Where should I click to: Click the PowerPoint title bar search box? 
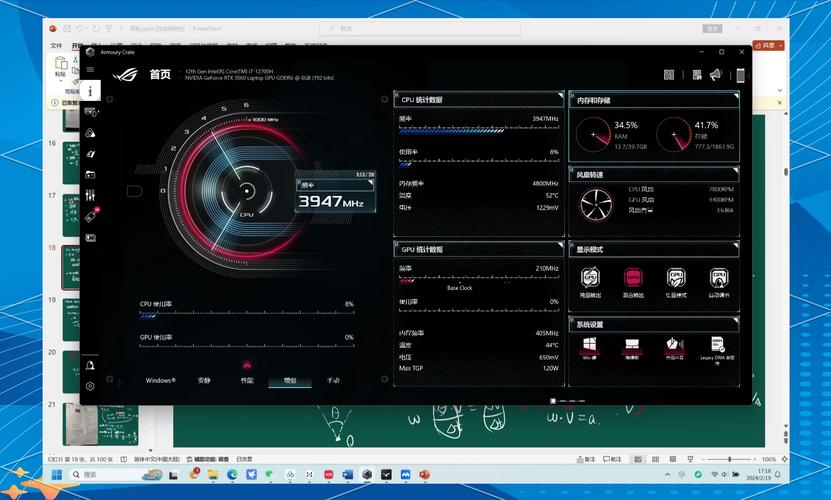coord(420,28)
